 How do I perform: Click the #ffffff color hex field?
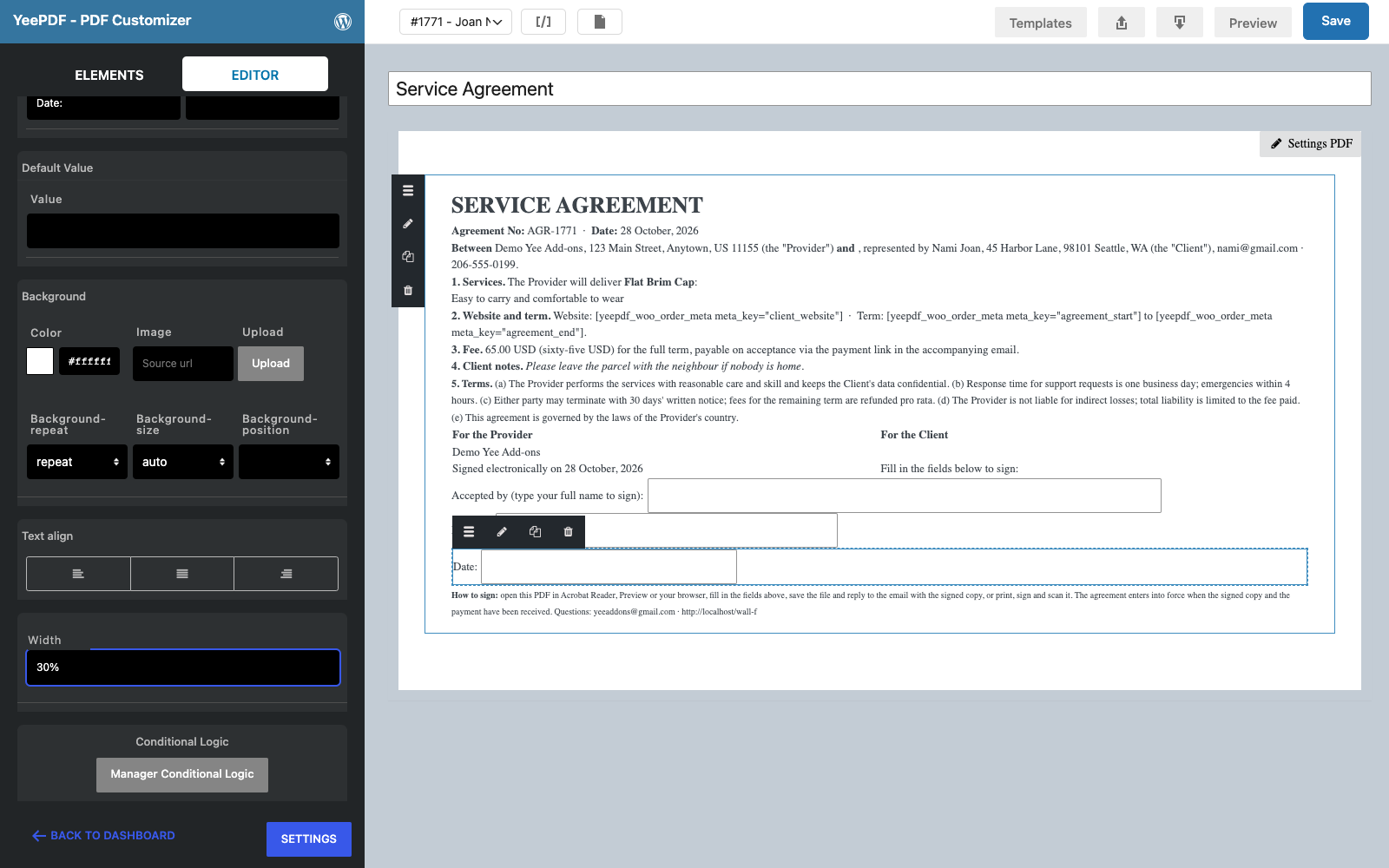89,361
